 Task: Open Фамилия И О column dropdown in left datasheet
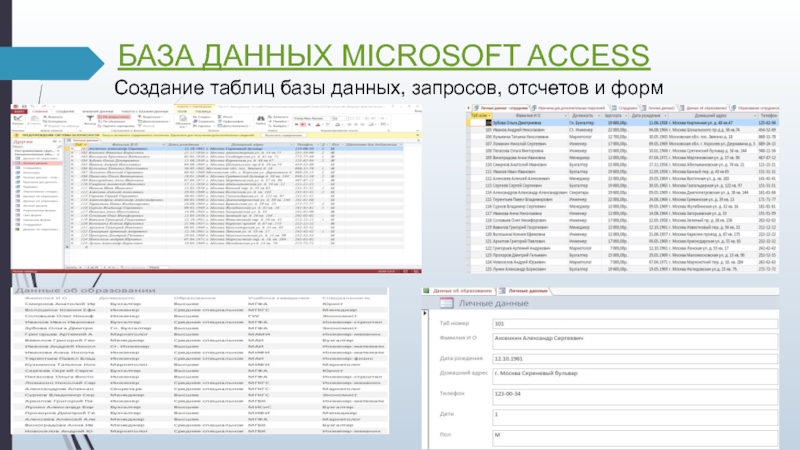click(164, 145)
